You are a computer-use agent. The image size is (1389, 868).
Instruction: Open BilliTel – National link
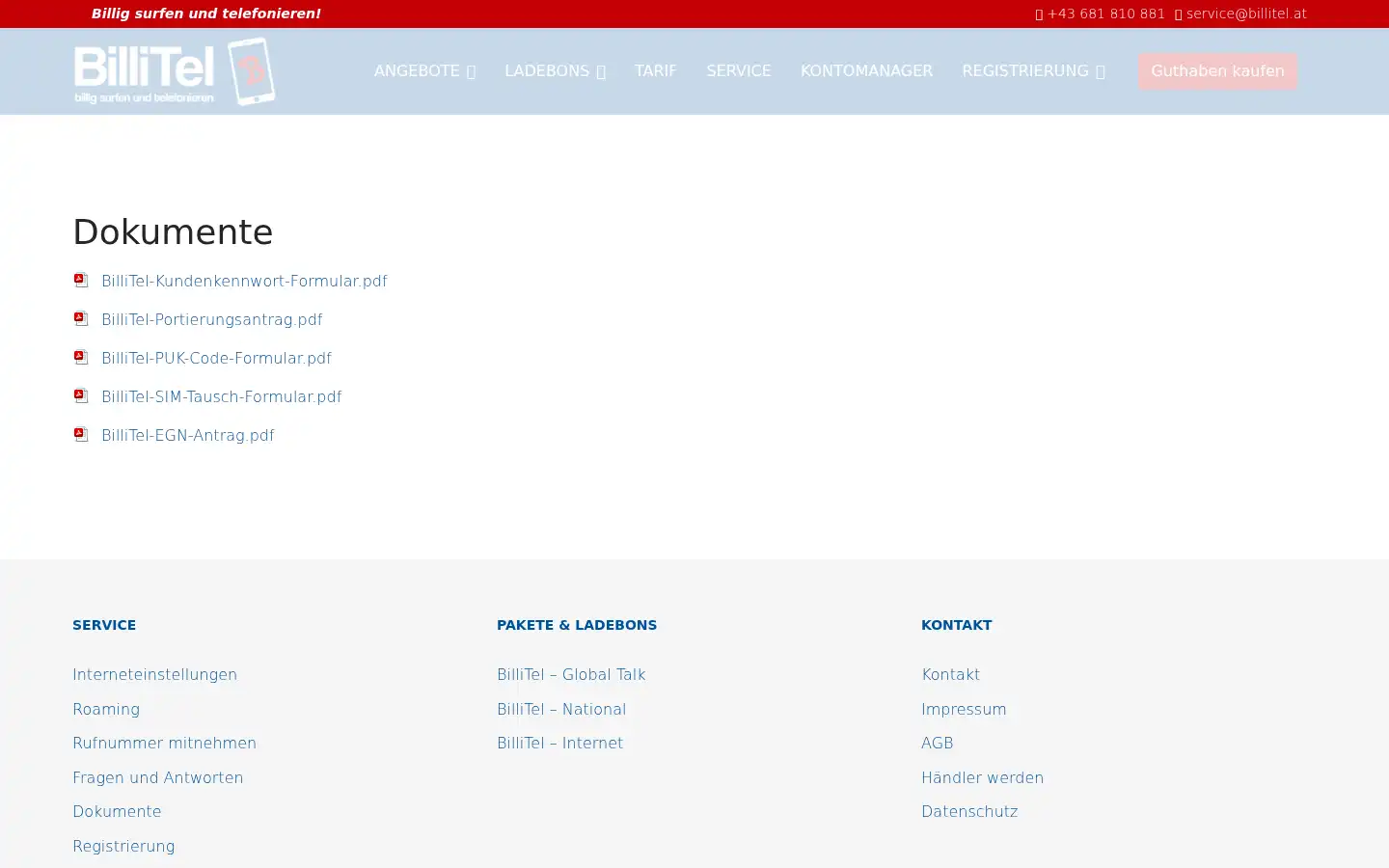click(x=561, y=709)
